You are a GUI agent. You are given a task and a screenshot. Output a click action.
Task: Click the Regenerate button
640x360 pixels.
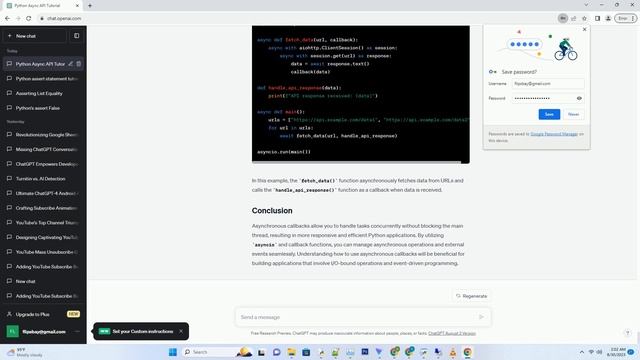[x=471, y=296]
